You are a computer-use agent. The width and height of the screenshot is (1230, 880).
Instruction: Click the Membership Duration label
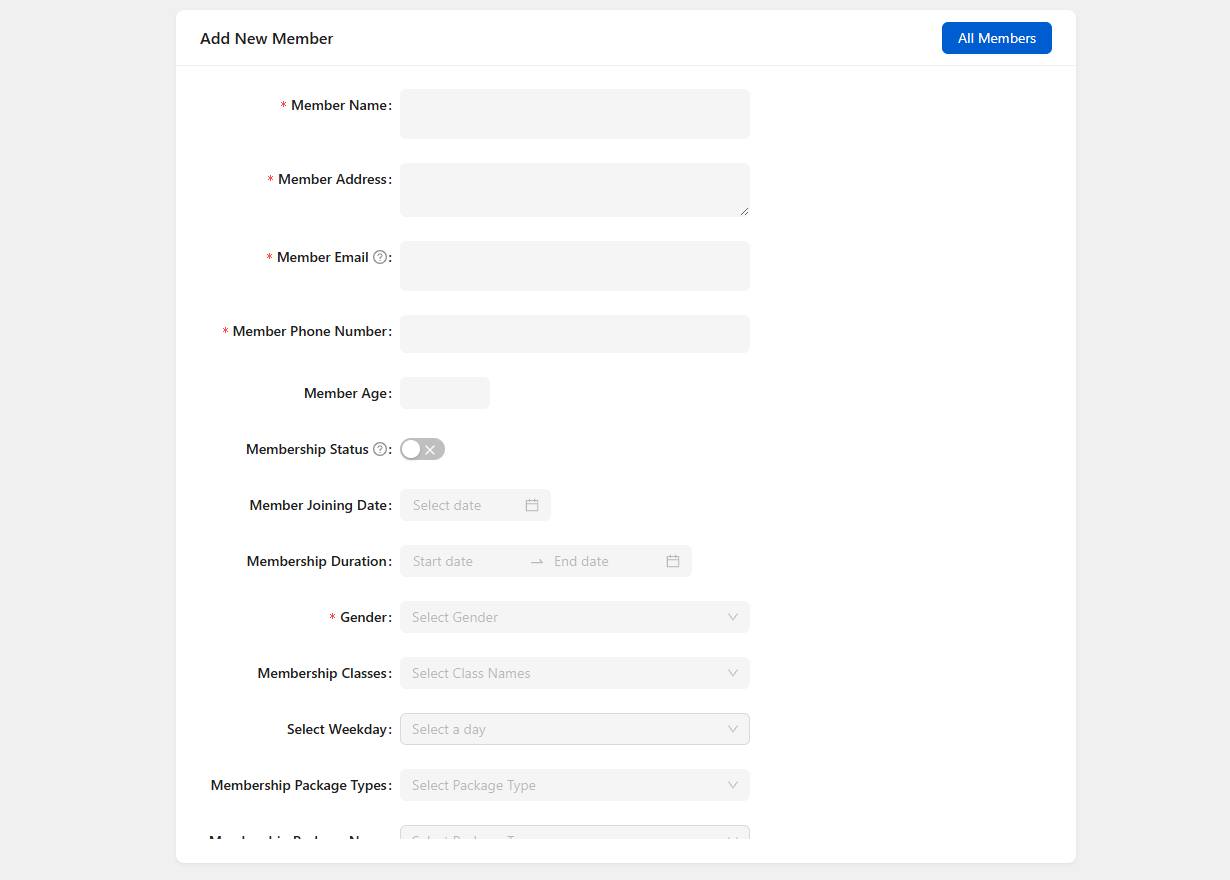pos(317,561)
